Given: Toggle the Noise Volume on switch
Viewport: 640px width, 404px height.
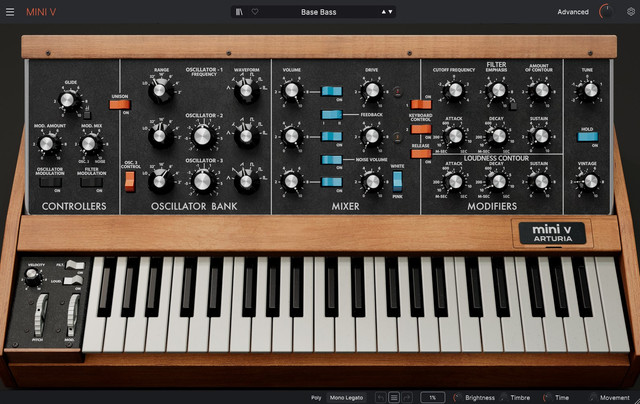Looking at the screenshot, I should tap(332, 160).
